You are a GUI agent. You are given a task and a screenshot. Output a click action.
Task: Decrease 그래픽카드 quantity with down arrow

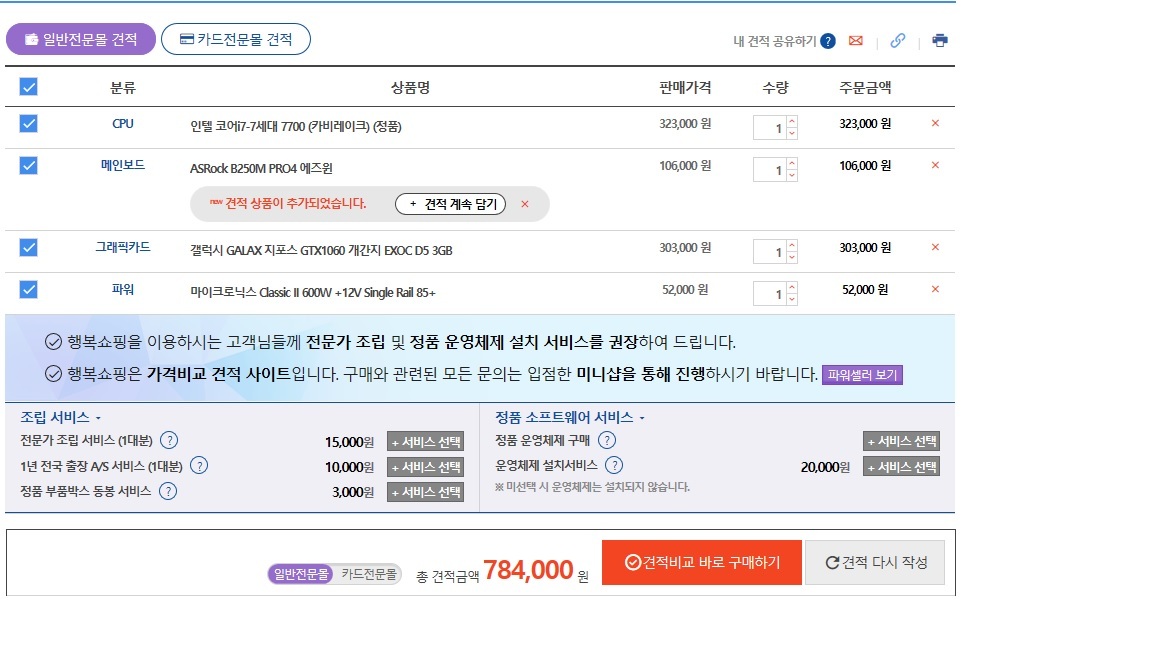pyautogui.click(x=792, y=258)
